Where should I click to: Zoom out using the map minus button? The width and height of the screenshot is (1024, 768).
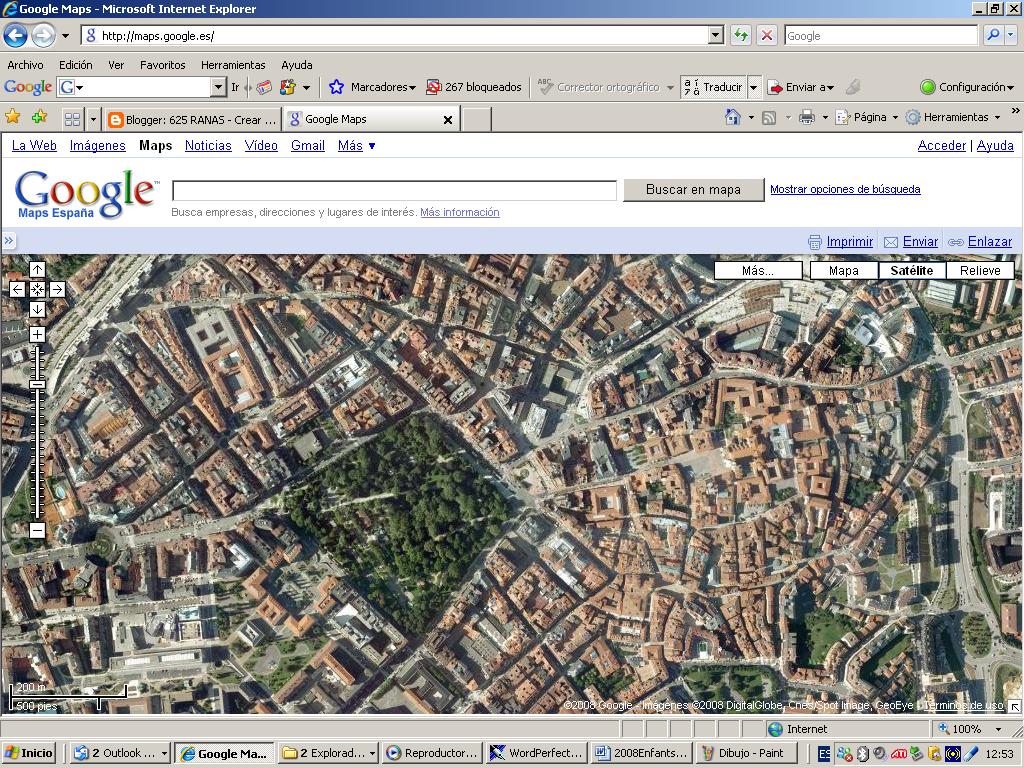coord(37,530)
